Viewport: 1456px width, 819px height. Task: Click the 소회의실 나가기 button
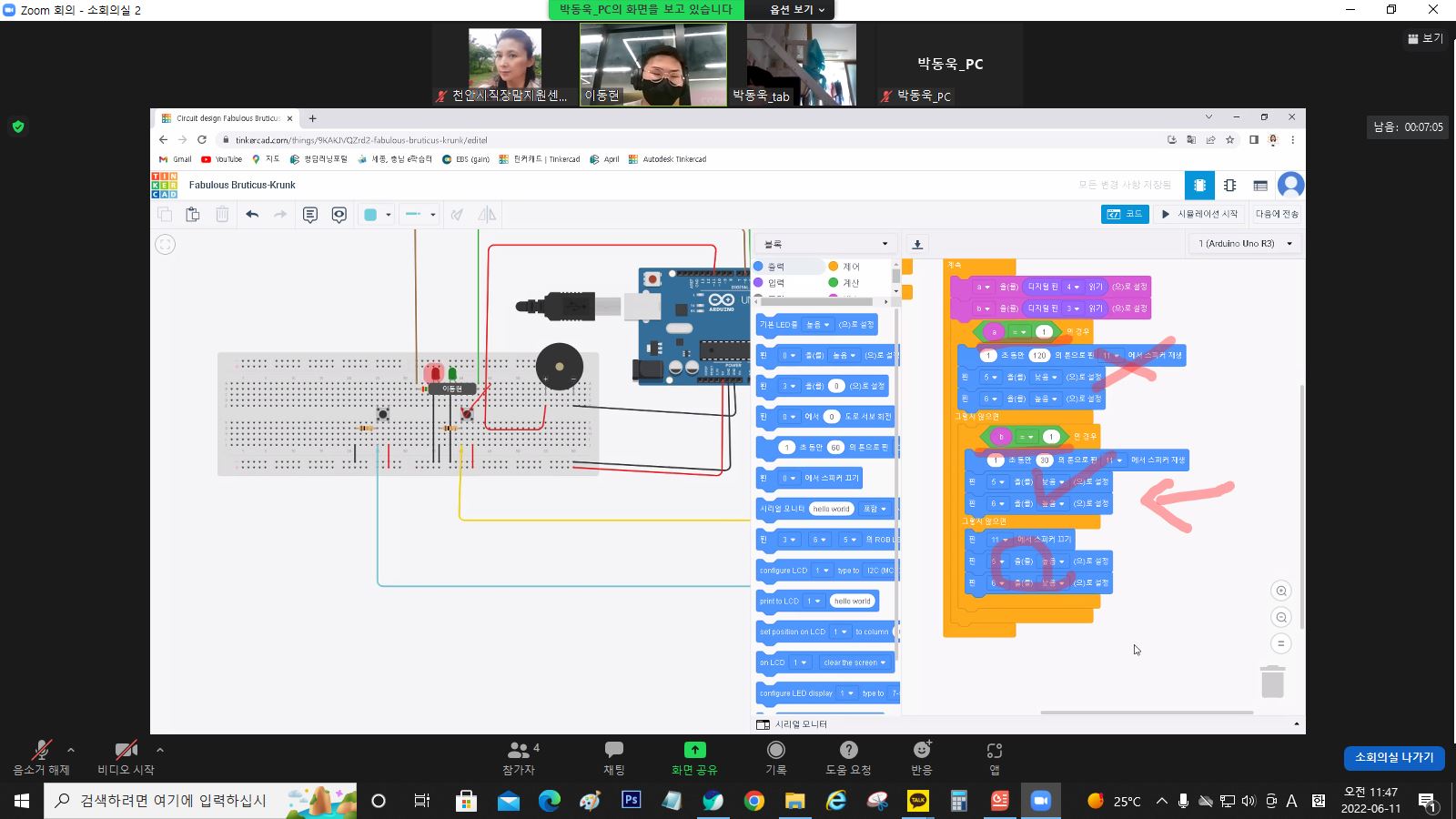[1393, 757]
